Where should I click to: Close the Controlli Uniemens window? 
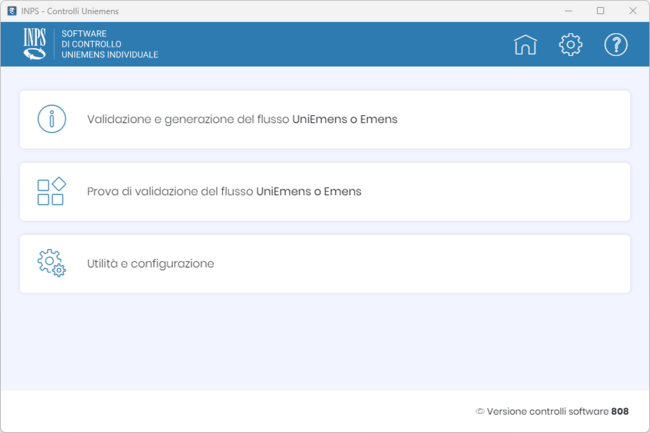631,11
